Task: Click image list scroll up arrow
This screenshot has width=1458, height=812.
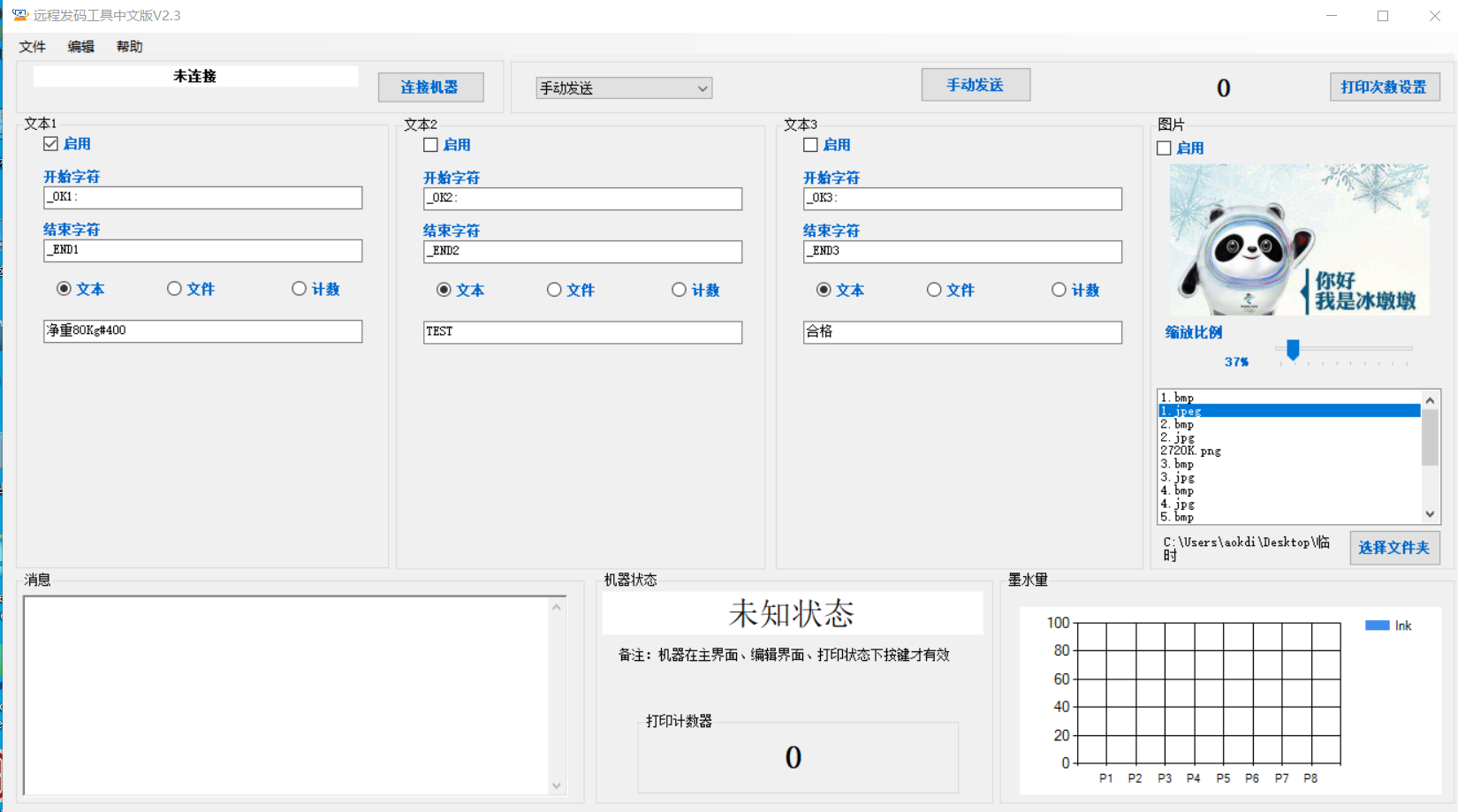Action: coord(1430,399)
